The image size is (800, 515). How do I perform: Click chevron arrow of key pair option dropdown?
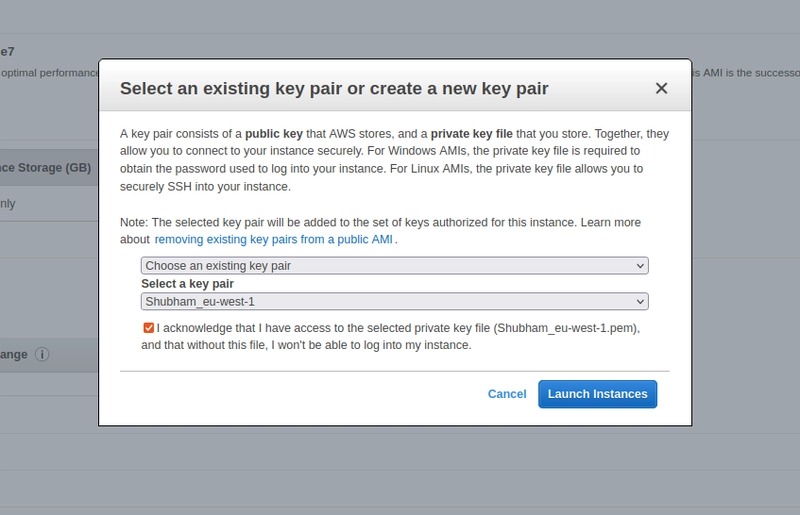point(641,266)
